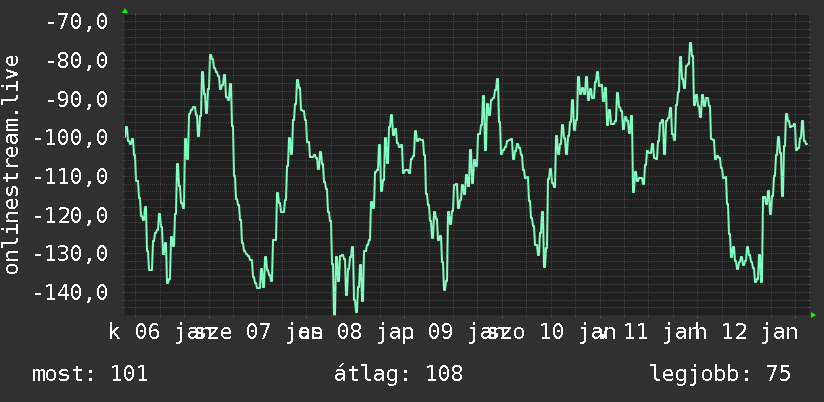Click the -120,0 y-axis label
The height and width of the screenshot is (402, 824).
click(71, 215)
